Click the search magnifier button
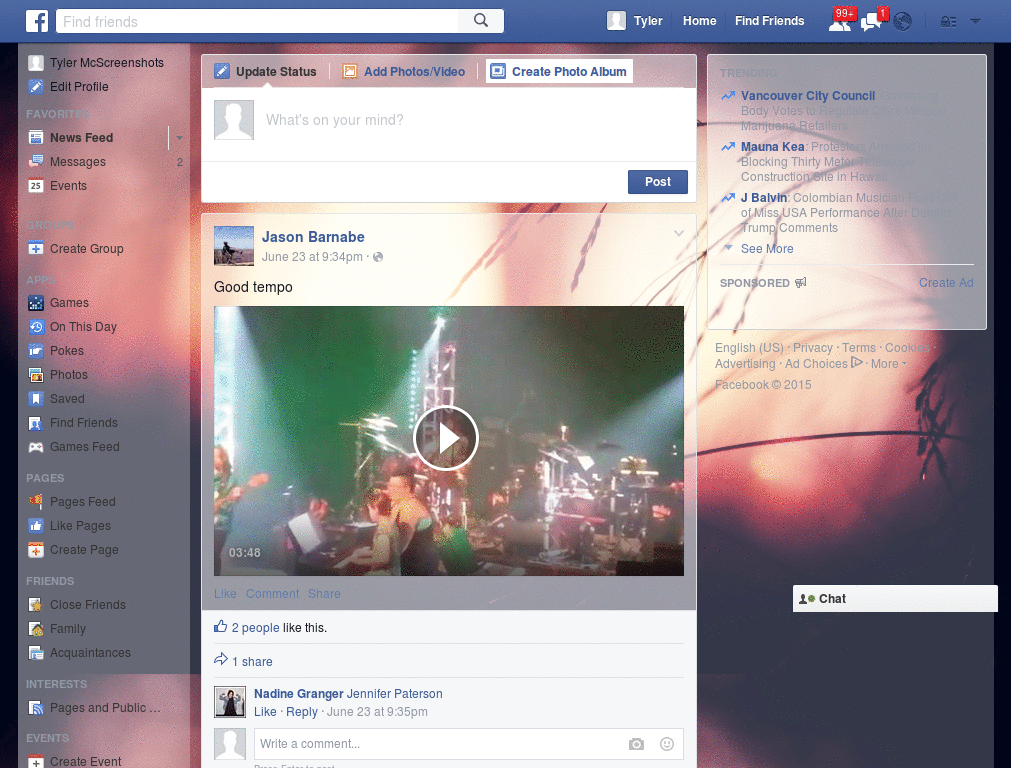Viewport: 1024px width, 768px height. pyautogui.click(x=481, y=21)
